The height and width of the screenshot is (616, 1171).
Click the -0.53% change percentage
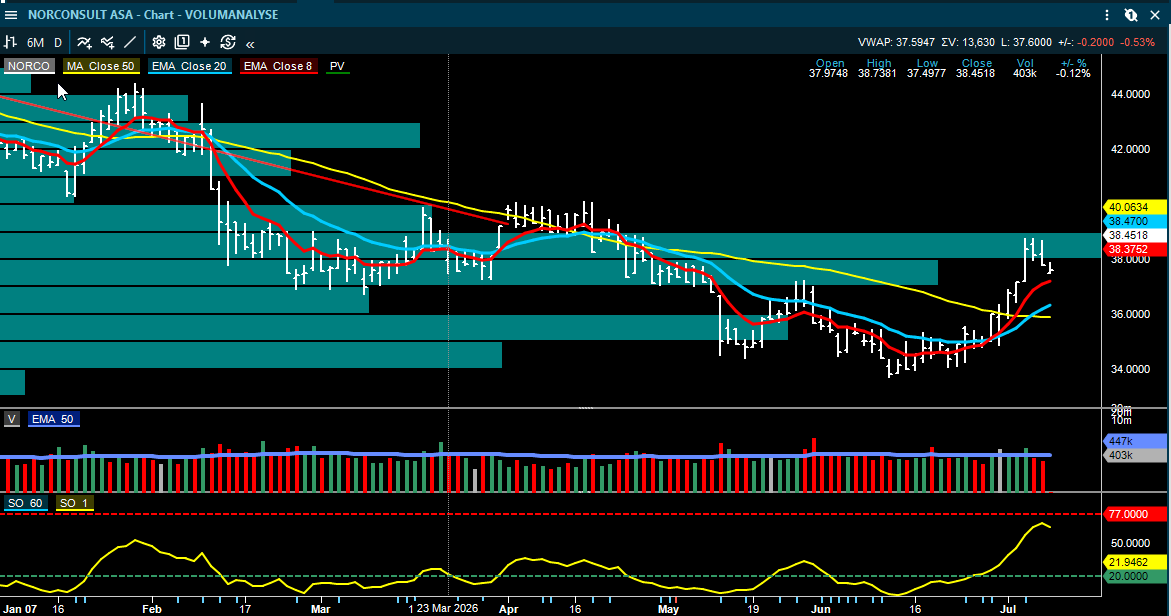pos(1137,43)
